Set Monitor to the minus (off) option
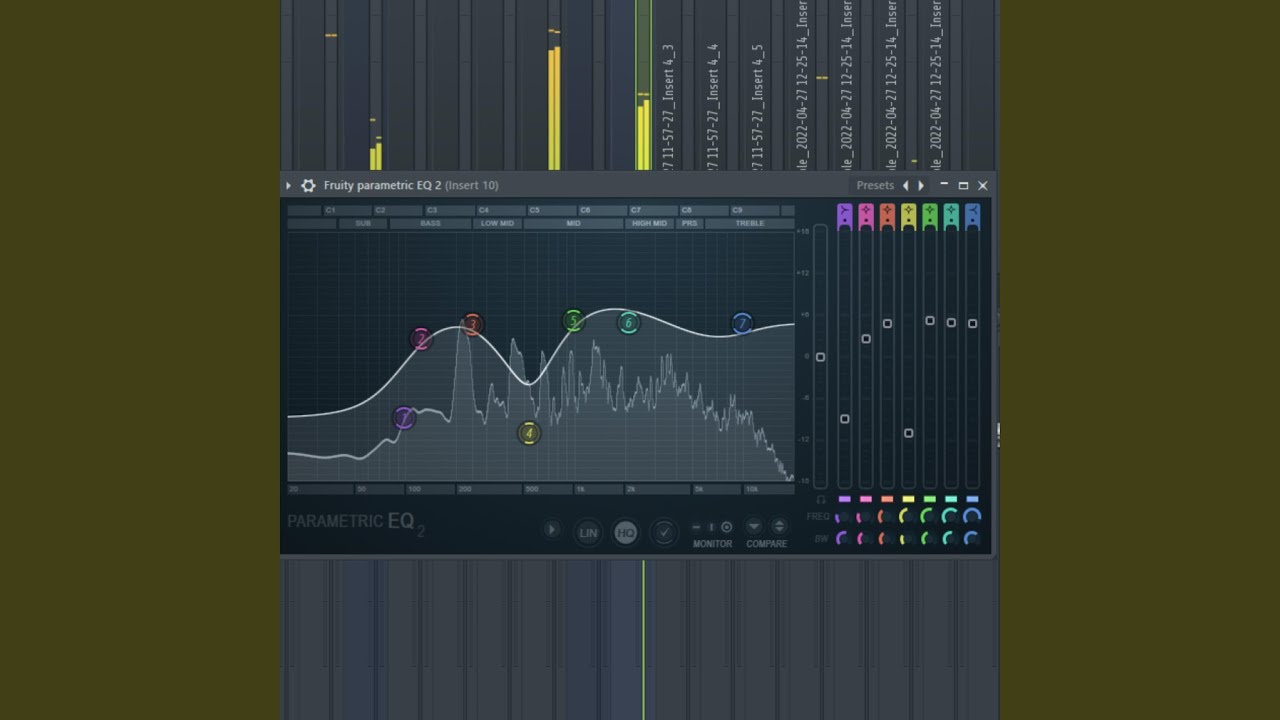Image resolution: width=1280 pixels, height=720 pixels. click(x=697, y=527)
